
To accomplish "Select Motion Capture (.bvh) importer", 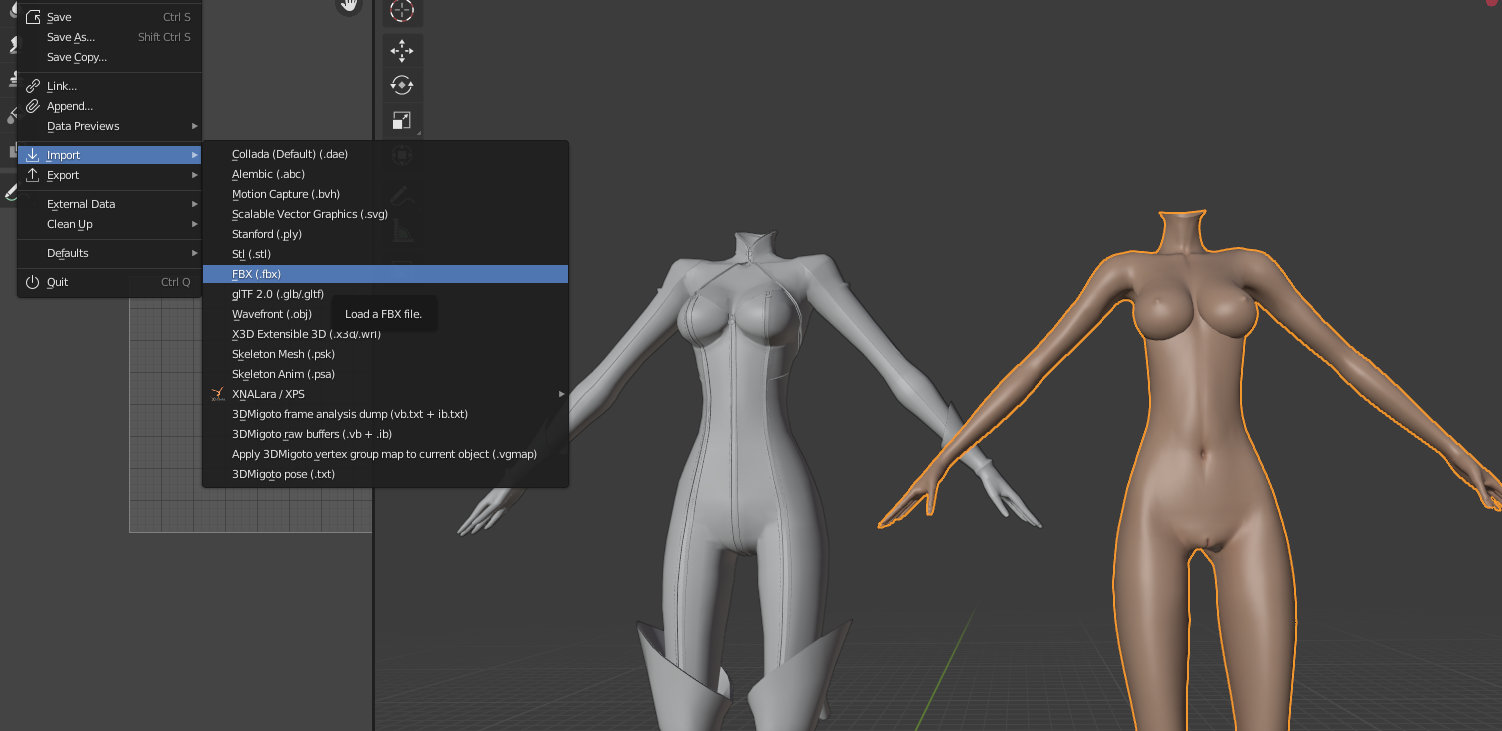I will pyautogui.click(x=385, y=194).
